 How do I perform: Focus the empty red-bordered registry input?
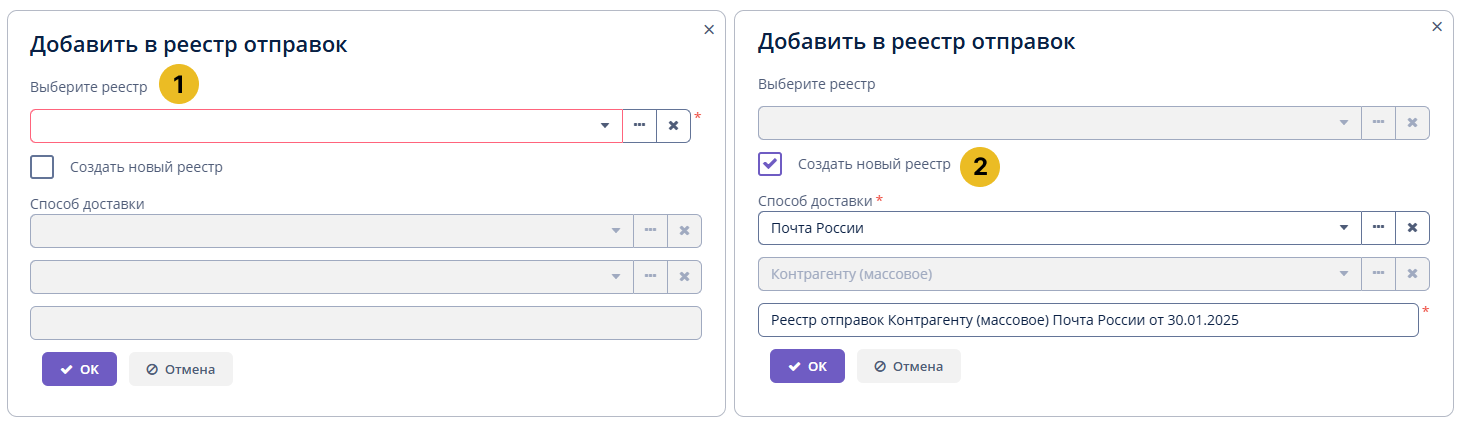pyautogui.click(x=310, y=126)
